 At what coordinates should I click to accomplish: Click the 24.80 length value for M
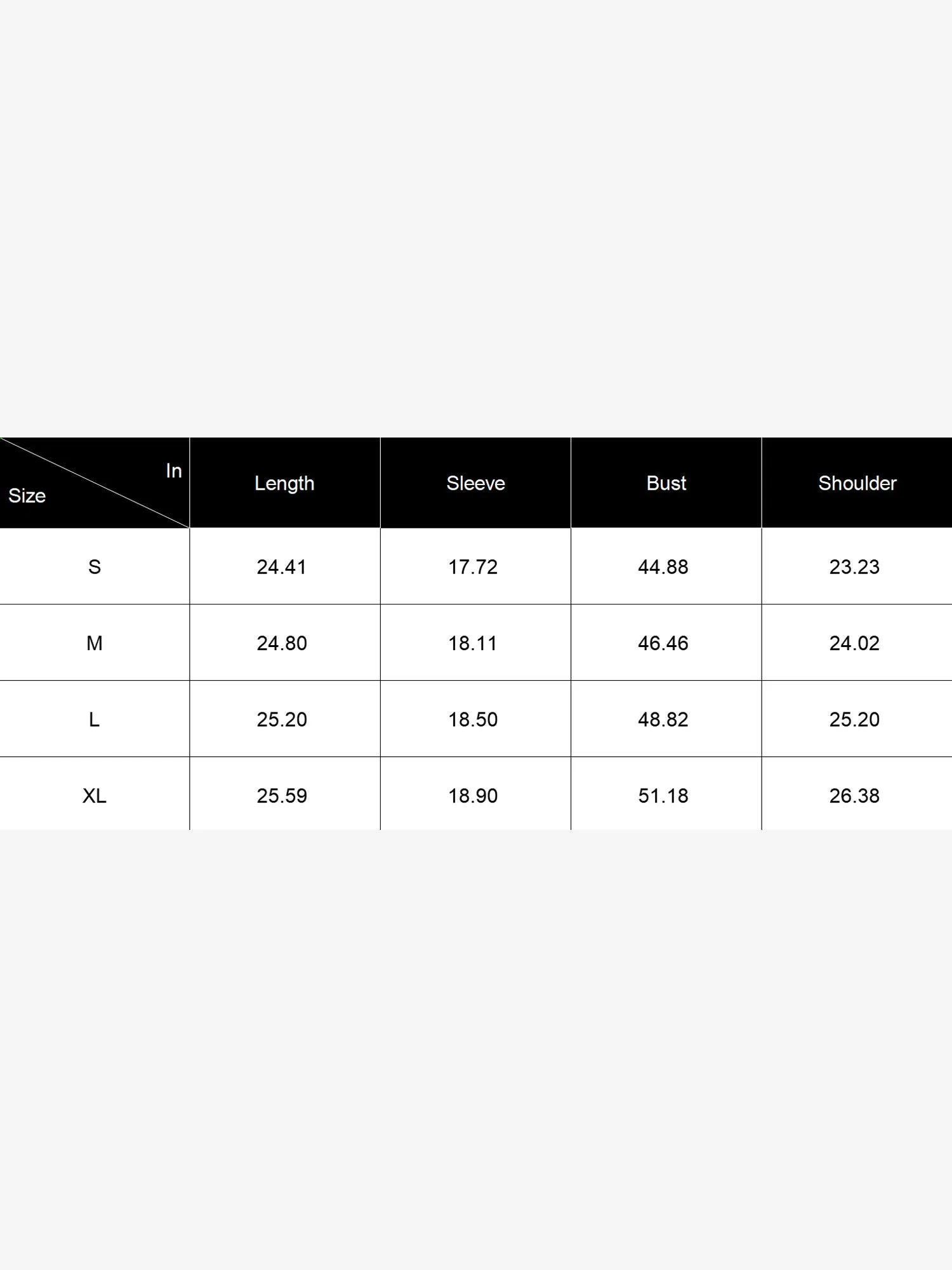(281, 643)
